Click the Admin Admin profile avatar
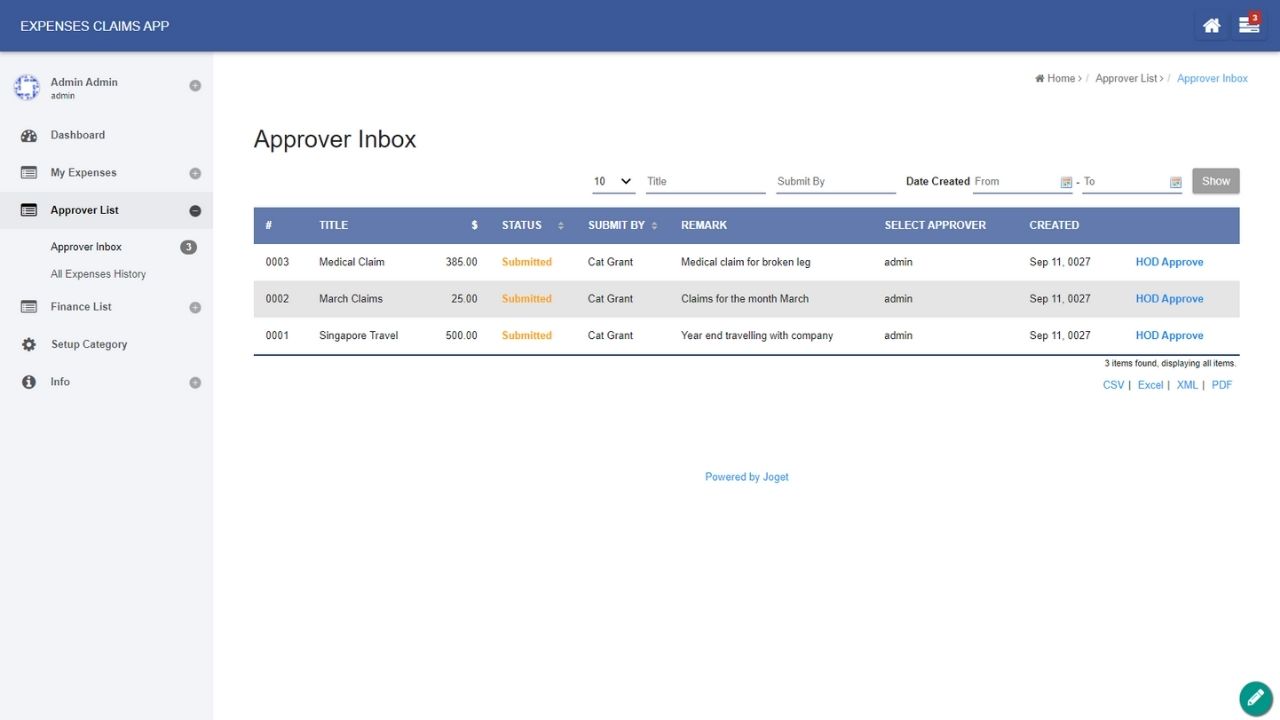 pos(27,88)
